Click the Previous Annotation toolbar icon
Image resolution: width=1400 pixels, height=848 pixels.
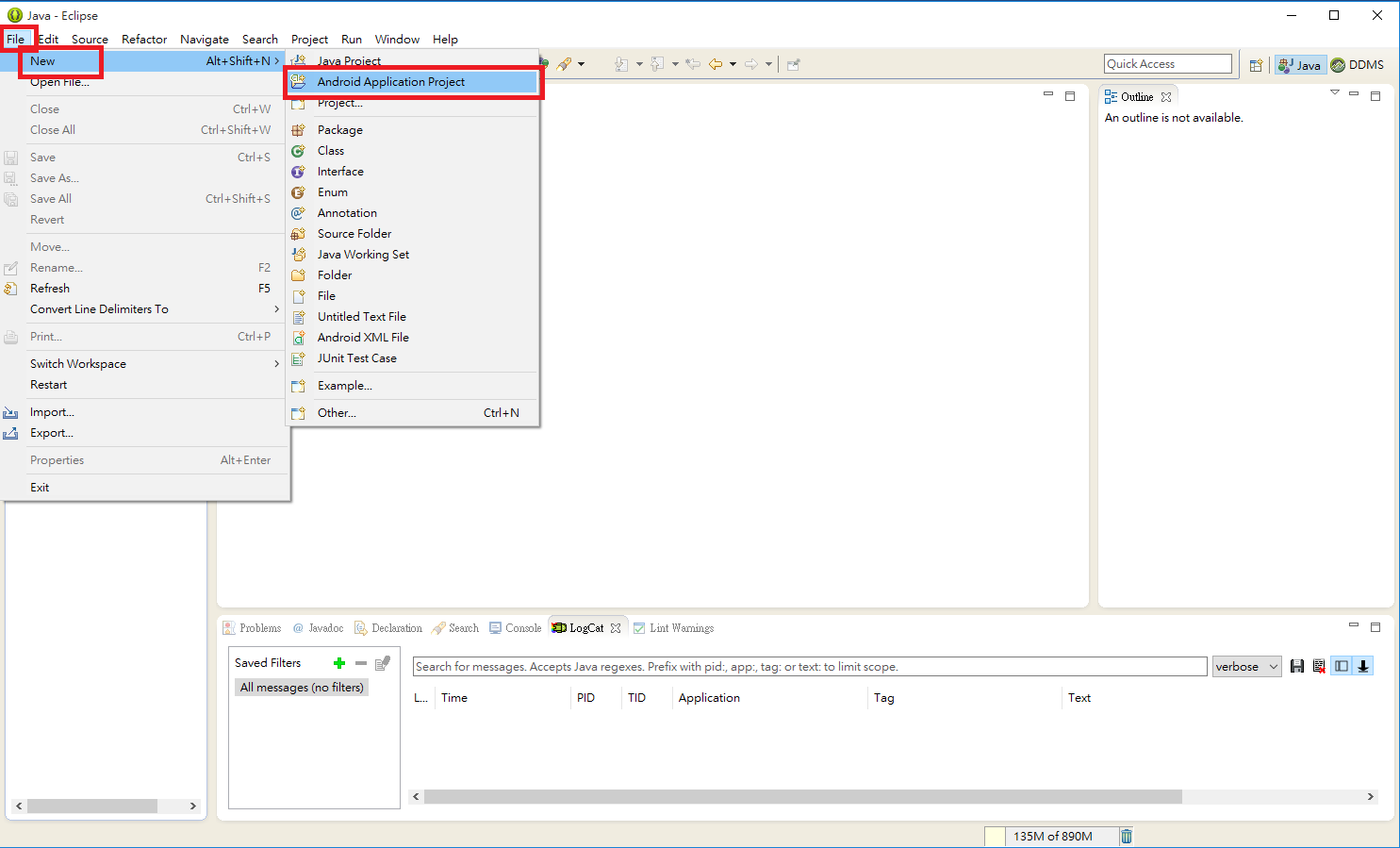[x=657, y=64]
